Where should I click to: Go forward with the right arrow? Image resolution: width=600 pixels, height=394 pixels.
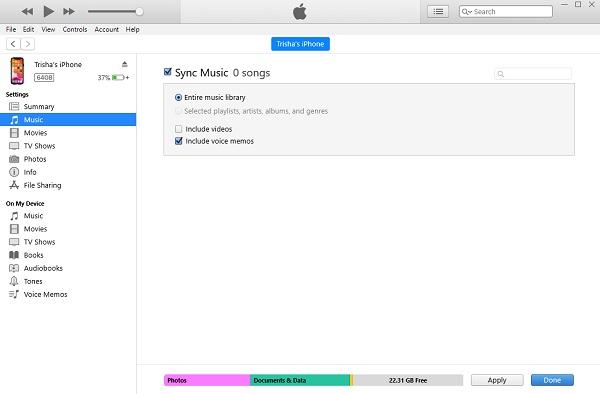click(28, 44)
